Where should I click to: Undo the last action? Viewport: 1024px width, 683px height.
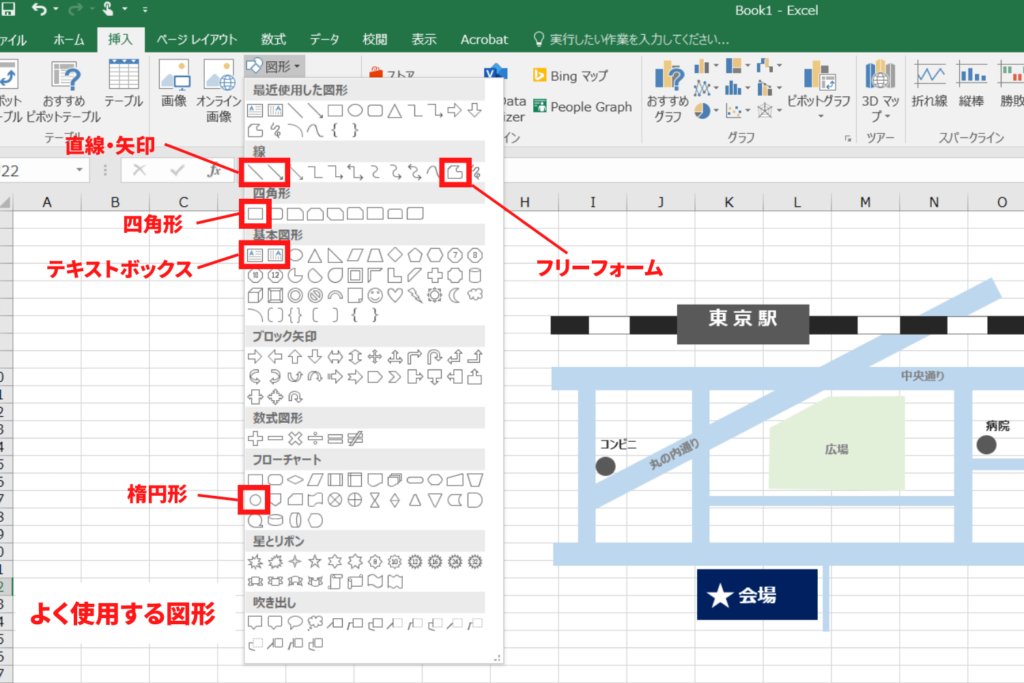[x=39, y=9]
